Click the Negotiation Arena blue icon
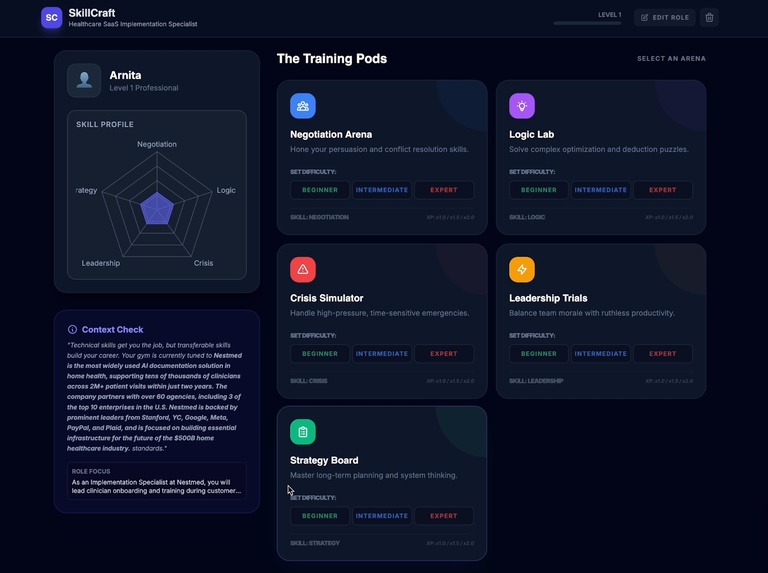Screen dimensions: 768x573 pyautogui.click(x=303, y=106)
